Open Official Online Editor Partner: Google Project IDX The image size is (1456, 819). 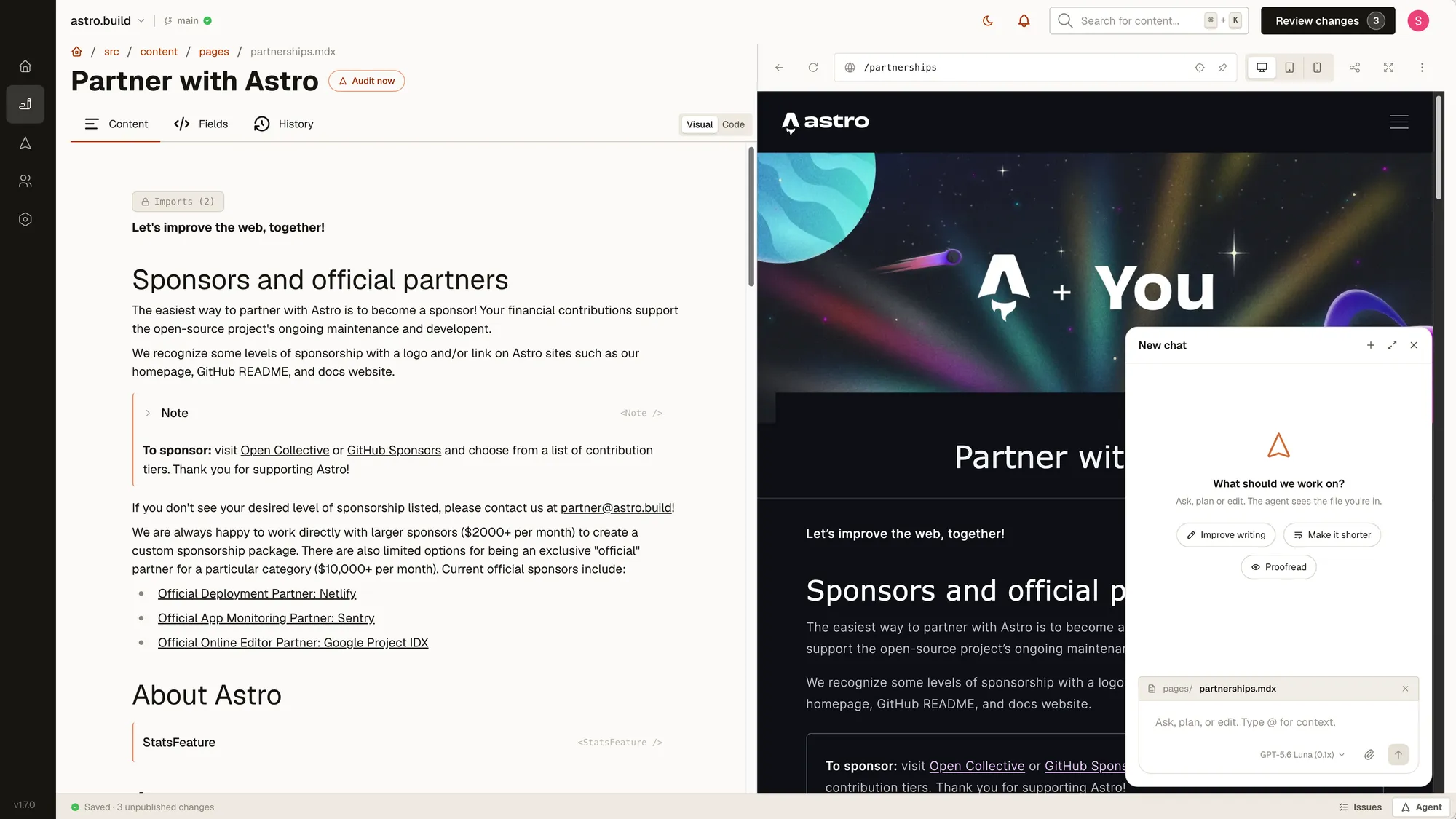[x=293, y=643]
